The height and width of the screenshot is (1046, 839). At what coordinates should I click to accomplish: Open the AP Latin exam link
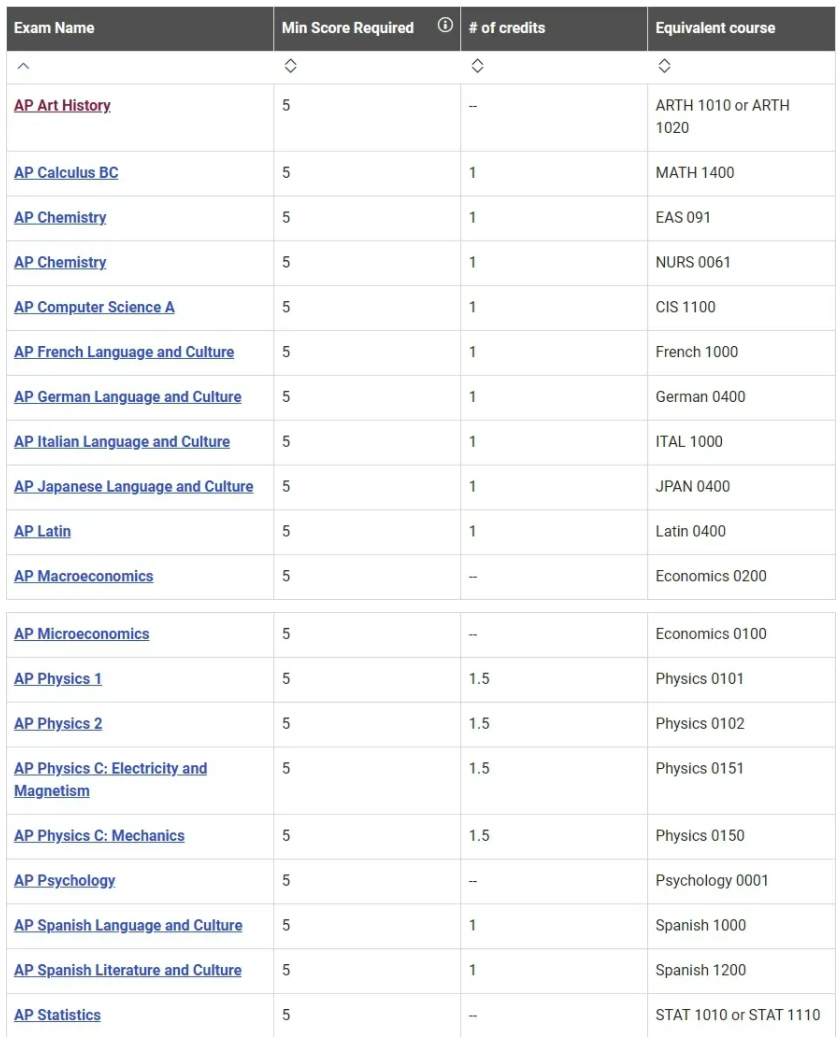pos(42,532)
